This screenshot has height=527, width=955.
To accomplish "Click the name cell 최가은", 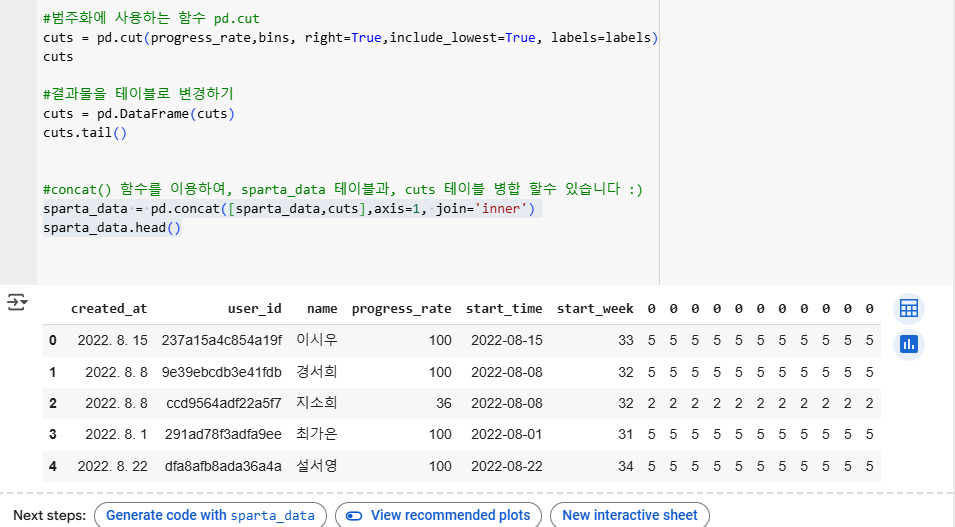I will pyautogui.click(x=317, y=434).
